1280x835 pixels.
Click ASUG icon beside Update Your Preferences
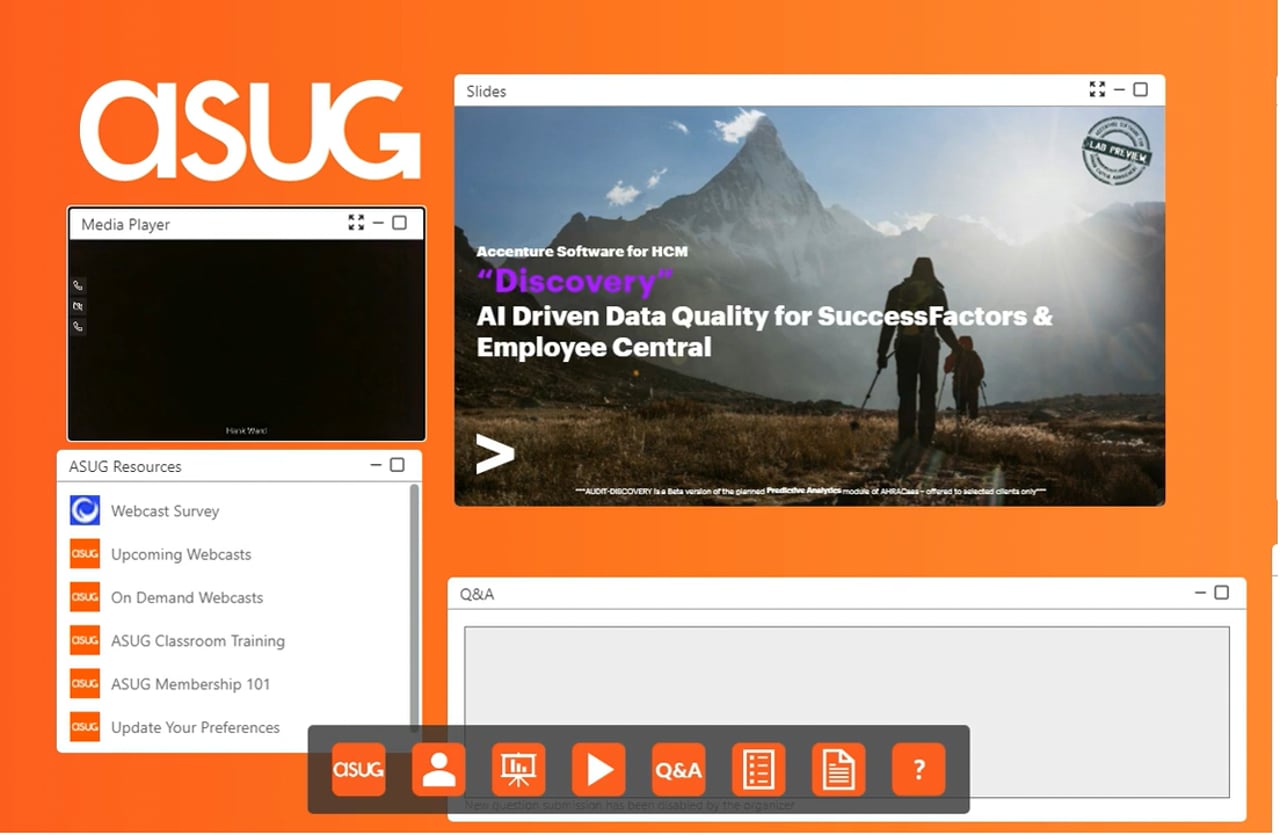[x=85, y=727]
